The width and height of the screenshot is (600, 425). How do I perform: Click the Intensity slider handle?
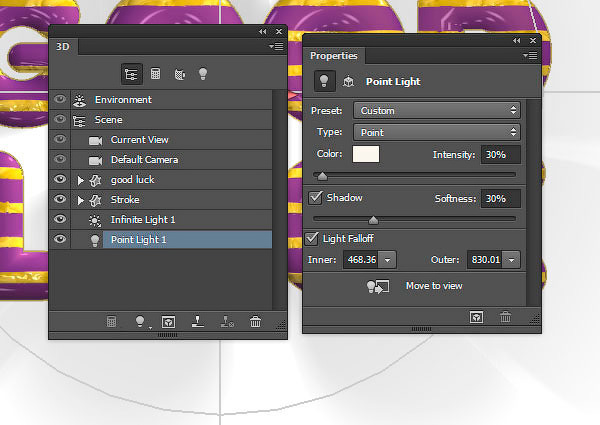coord(323,176)
